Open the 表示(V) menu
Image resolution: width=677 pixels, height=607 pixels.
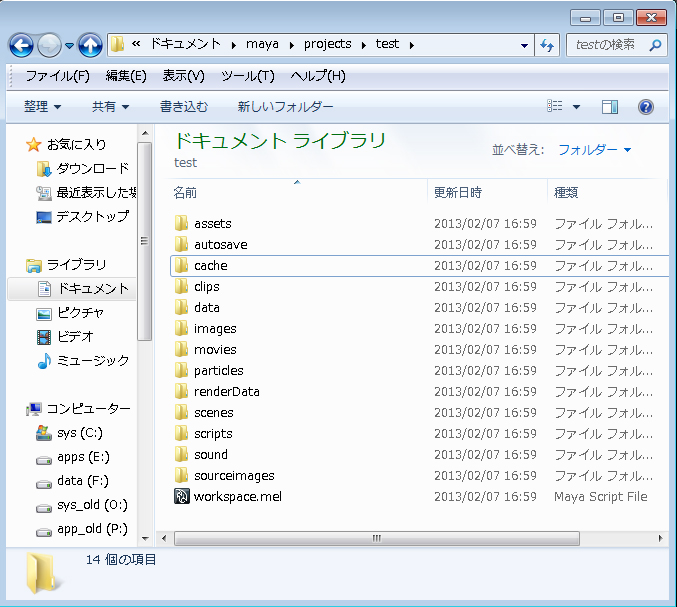pyautogui.click(x=183, y=76)
